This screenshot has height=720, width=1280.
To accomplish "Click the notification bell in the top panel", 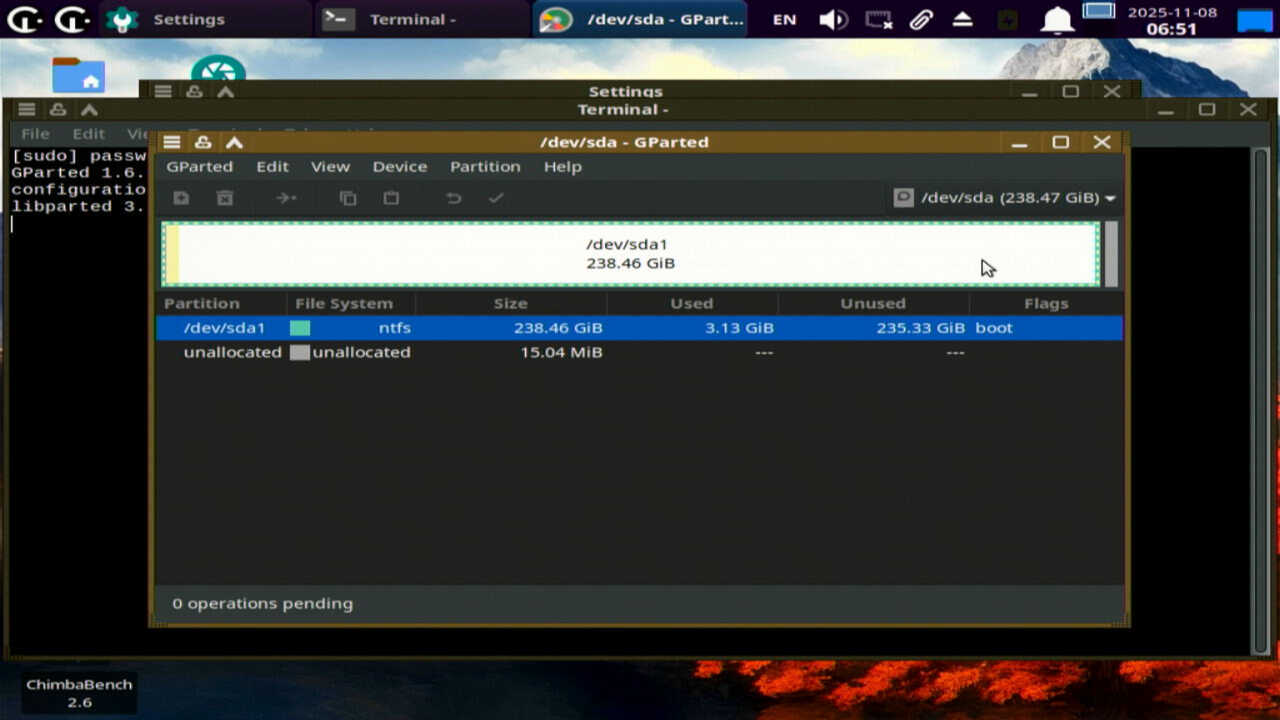I will coord(1057,20).
